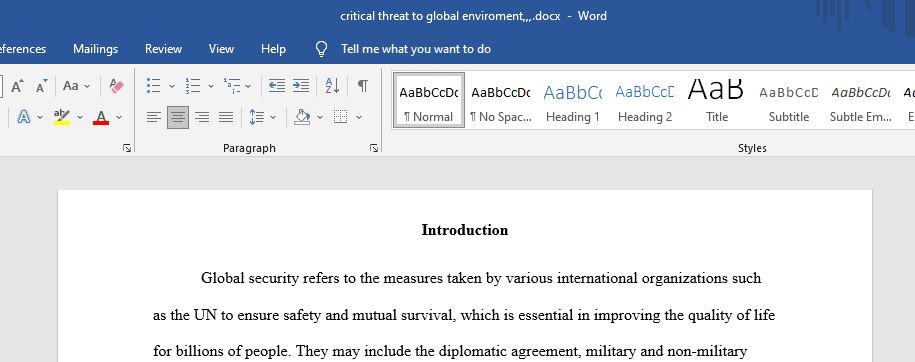The width and height of the screenshot is (915, 362).
Task: Open Font dialog launcher
Action: [x=127, y=149]
